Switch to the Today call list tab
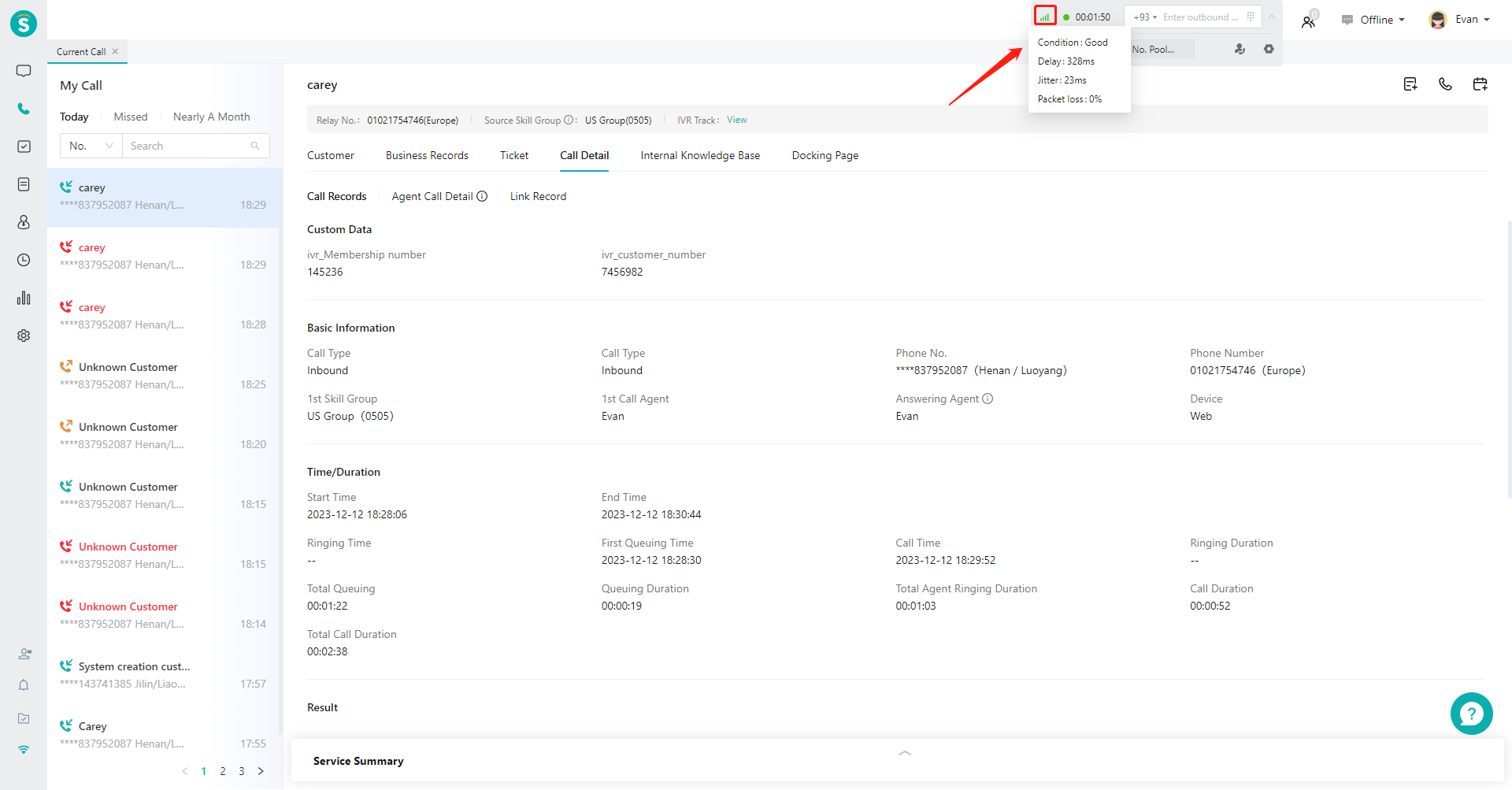1512x790 pixels. tap(74, 117)
